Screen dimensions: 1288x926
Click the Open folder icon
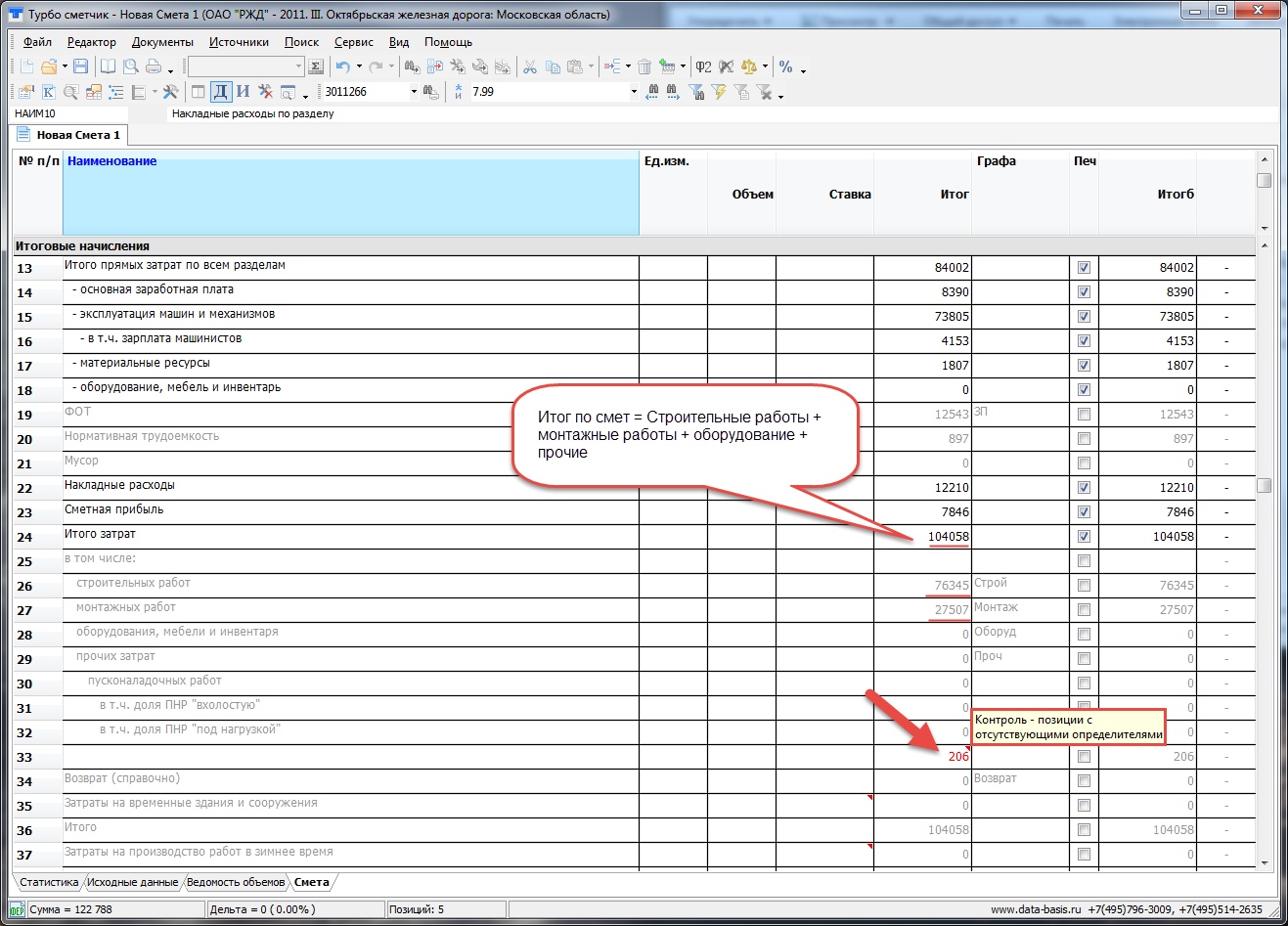click(49, 66)
